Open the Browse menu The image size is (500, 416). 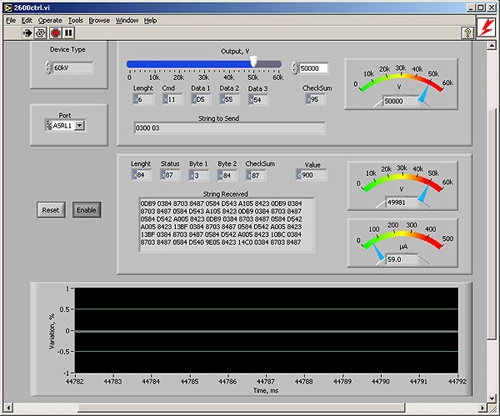(99, 21)
